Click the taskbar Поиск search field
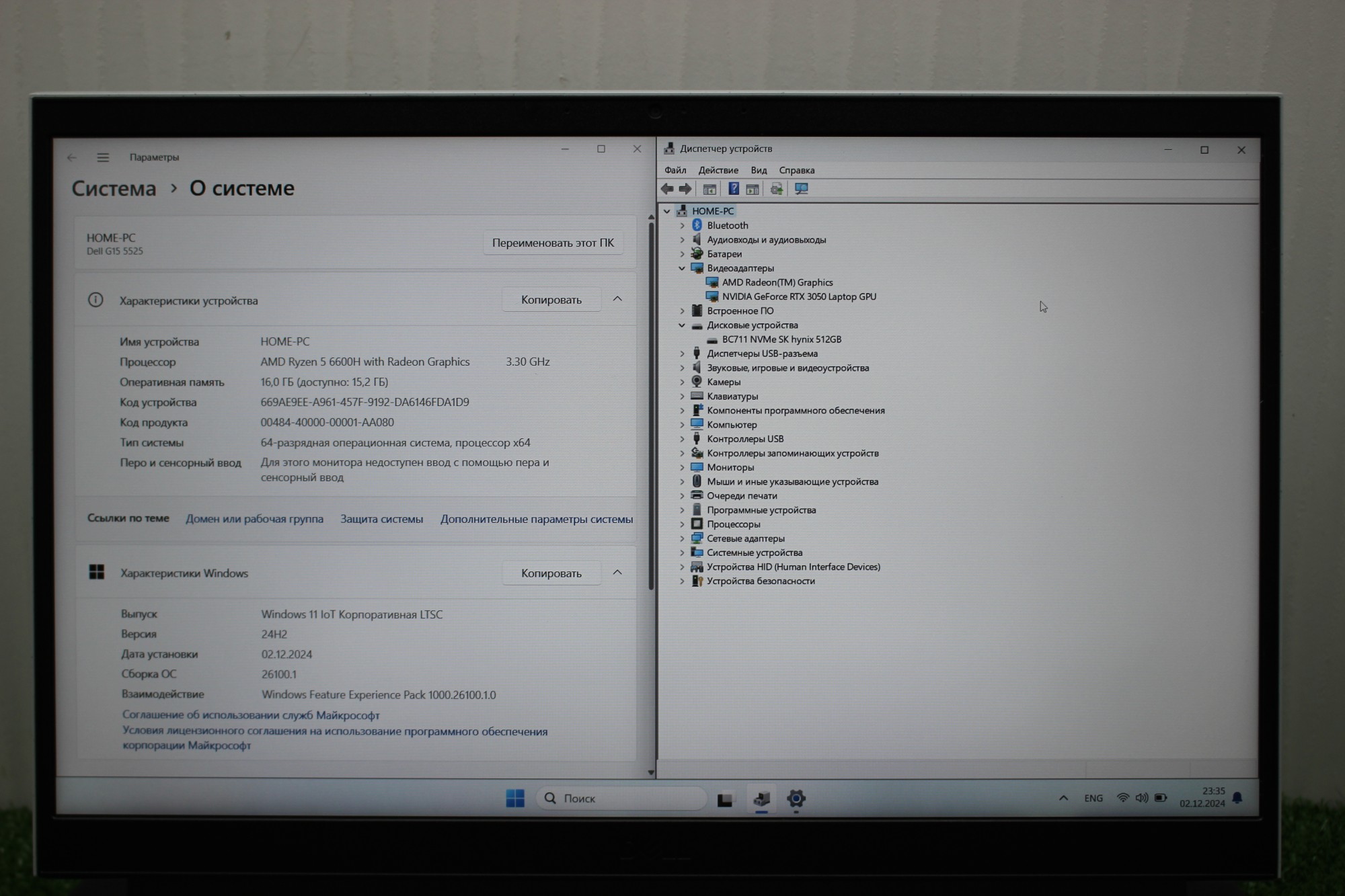This screenshot has width=1345, height=896. 622,798
